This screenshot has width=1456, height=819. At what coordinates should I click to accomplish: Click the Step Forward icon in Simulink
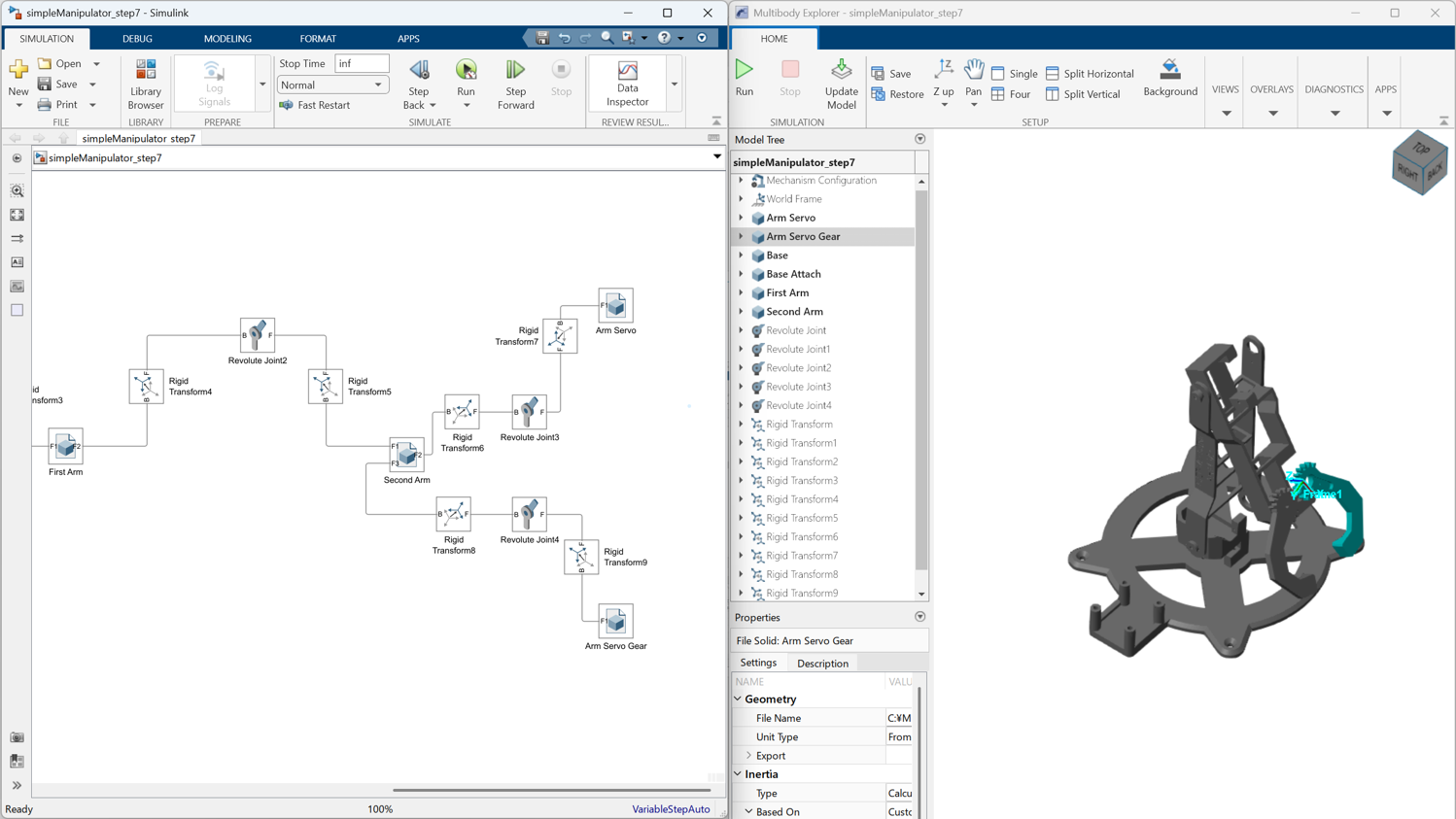(515, 71)
